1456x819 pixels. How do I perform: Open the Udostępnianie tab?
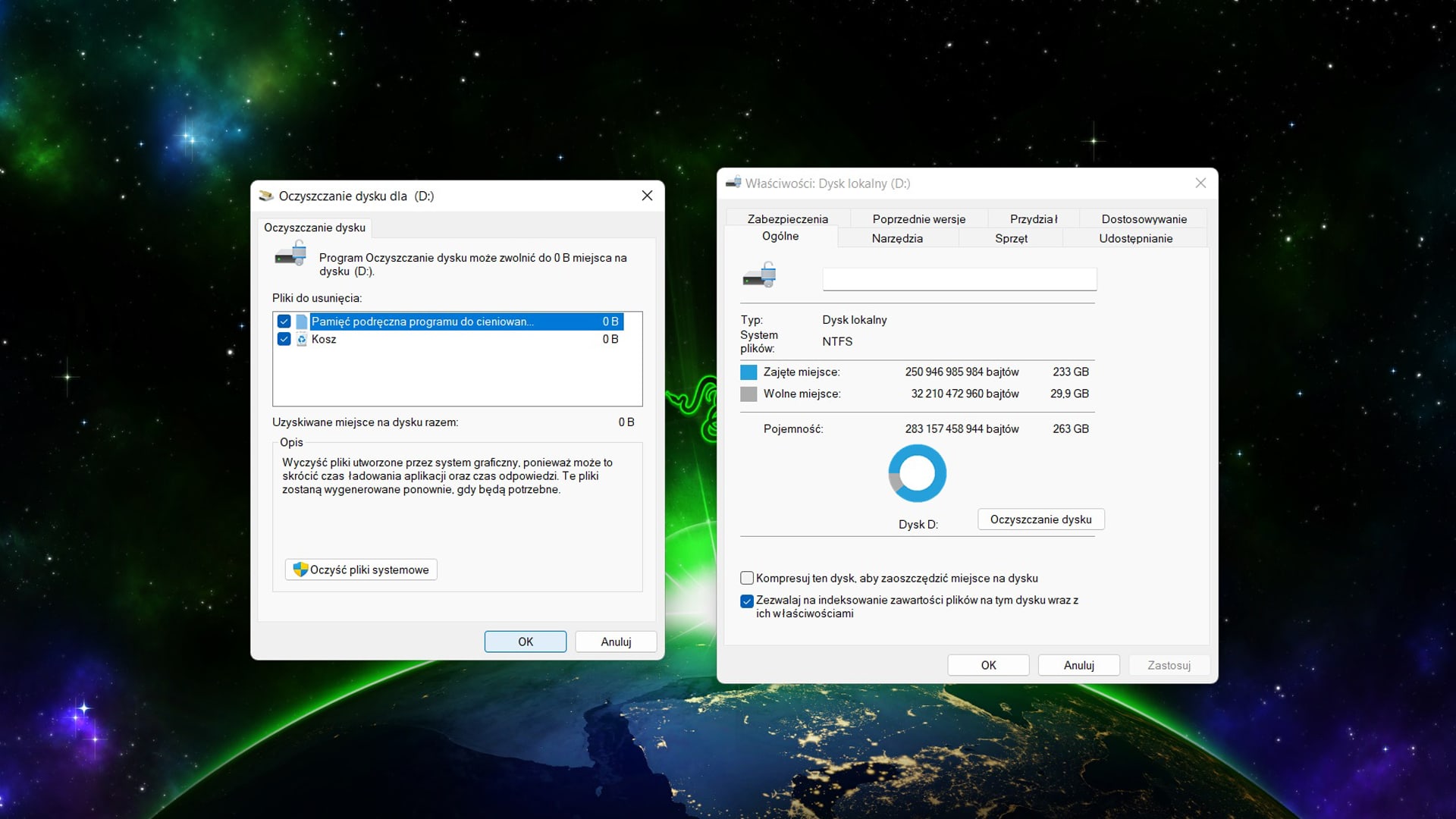[1136, 238]
